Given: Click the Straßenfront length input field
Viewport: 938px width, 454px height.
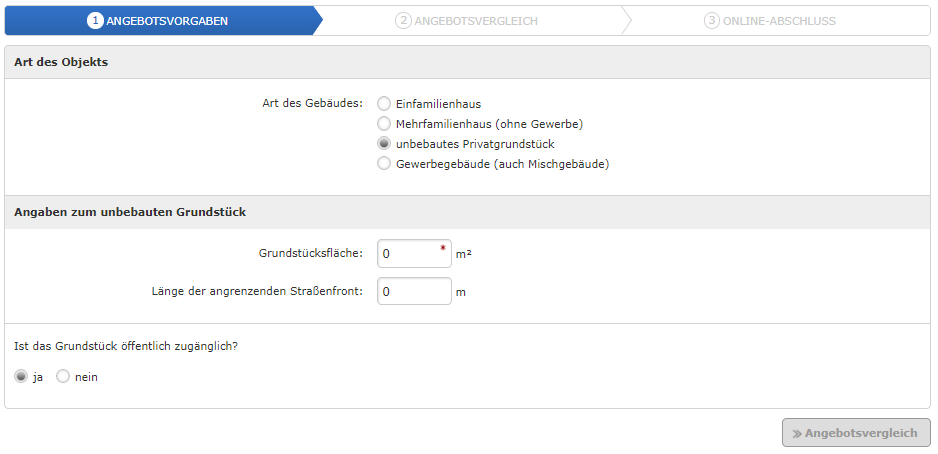Looking at the screenshot, I should (414, 291).
